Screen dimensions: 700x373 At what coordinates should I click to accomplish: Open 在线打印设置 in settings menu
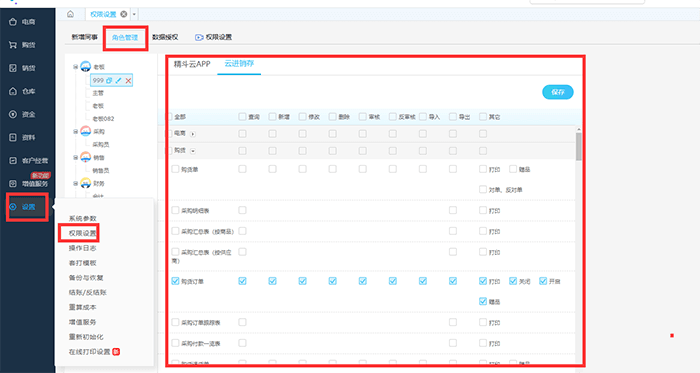(x=89, y=352)
